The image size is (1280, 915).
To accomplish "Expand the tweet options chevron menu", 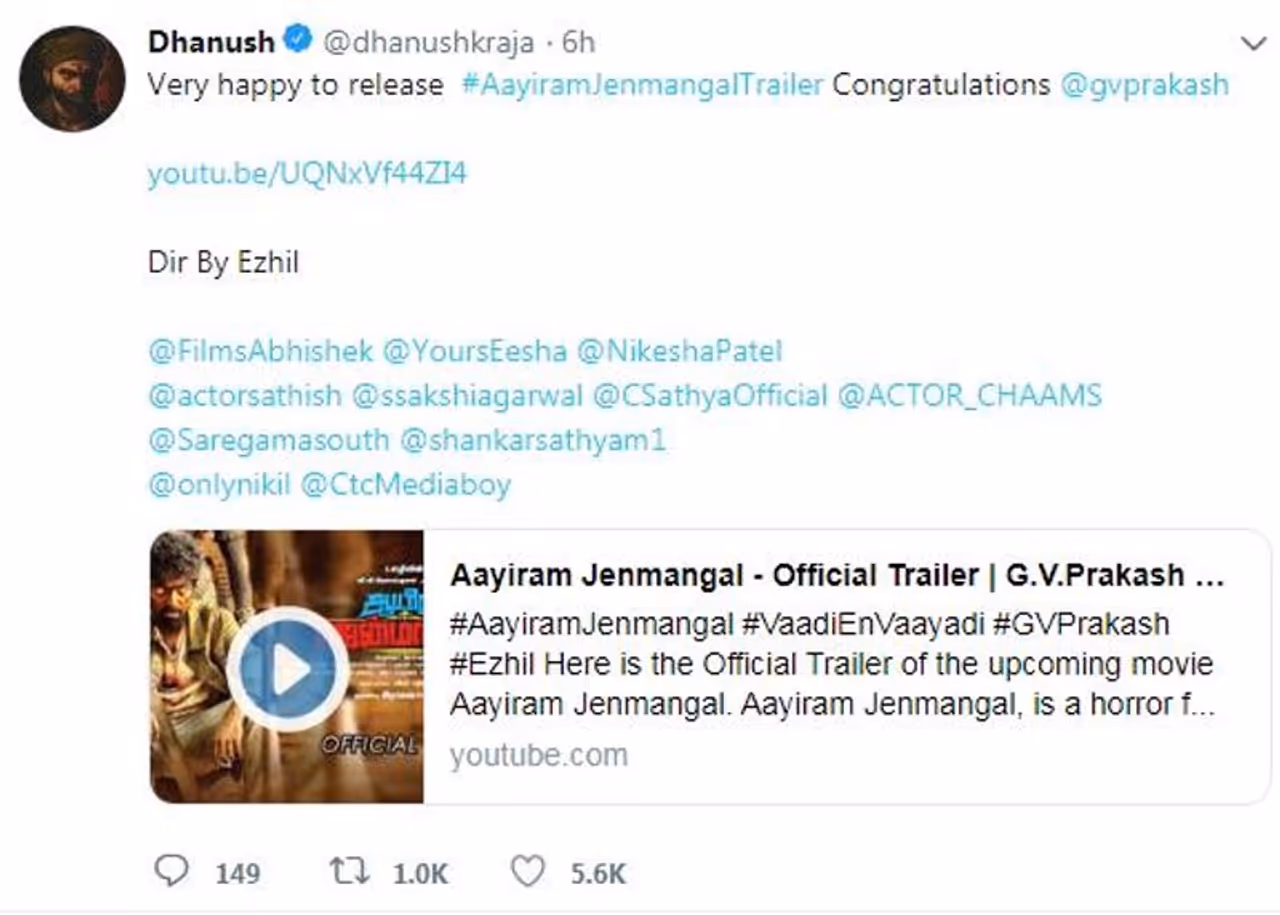I will [x=1252, y=43].
